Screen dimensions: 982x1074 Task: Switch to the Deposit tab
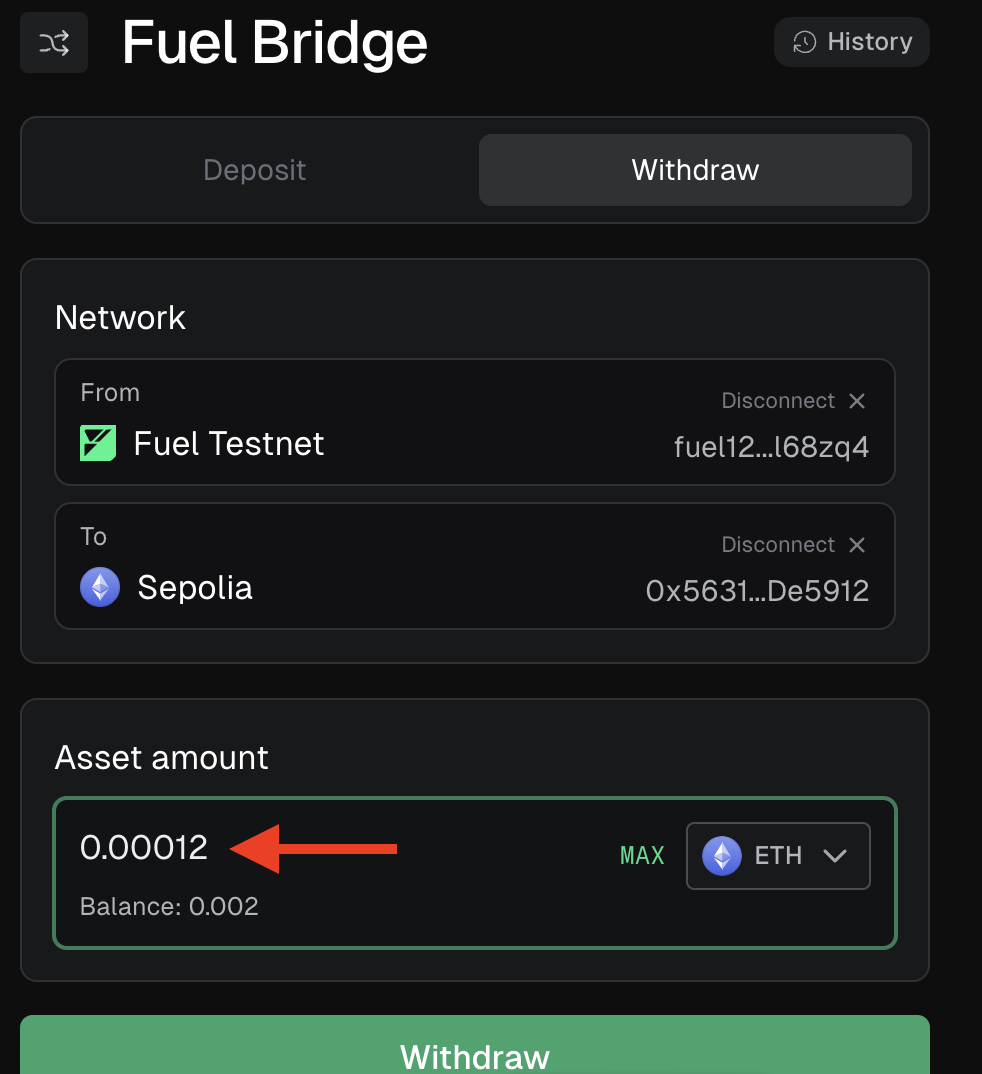click(254, 170)
